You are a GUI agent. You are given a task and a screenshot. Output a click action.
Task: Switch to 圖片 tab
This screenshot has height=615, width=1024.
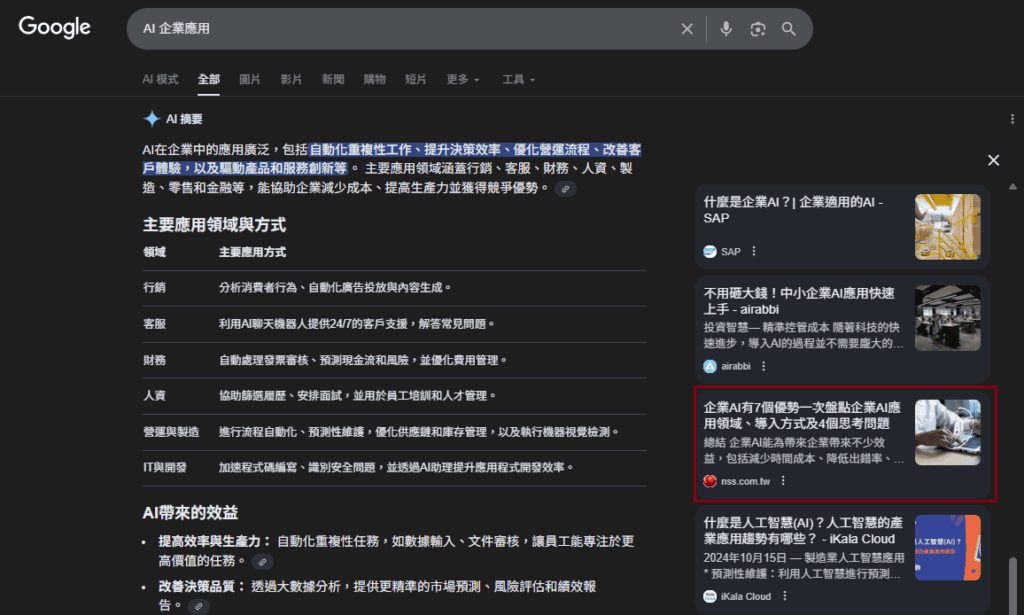249,79
